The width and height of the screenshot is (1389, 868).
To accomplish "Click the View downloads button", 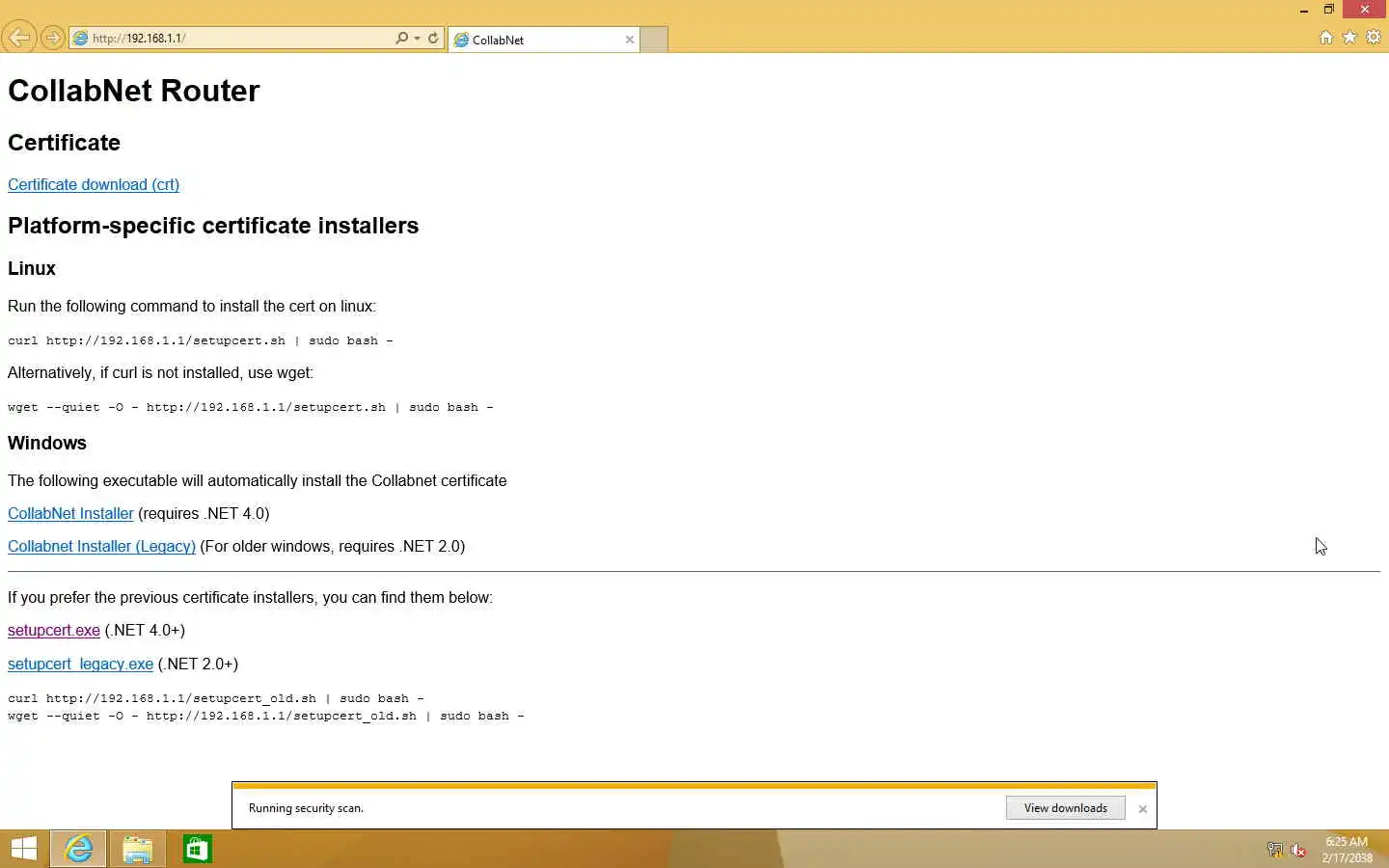I will pos(1065,808).
